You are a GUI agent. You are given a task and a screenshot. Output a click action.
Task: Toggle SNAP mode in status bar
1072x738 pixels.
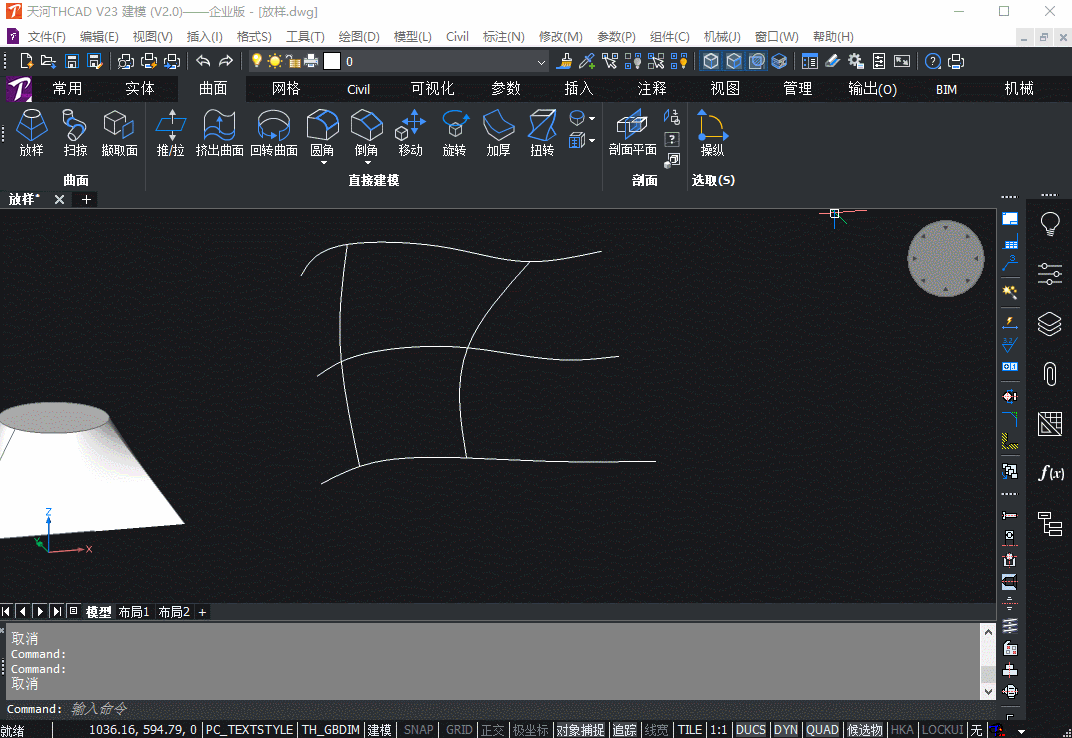pos(418,730)
